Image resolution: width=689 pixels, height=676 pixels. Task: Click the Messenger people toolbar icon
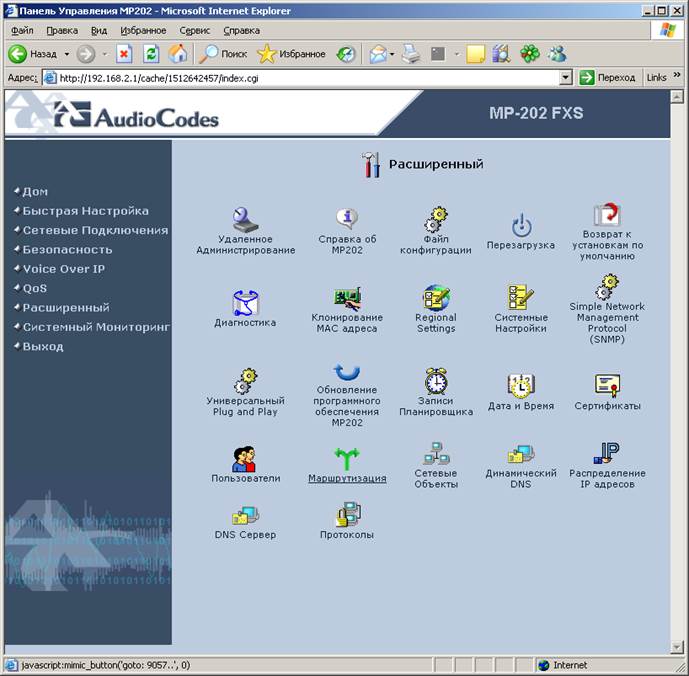(x=557, y=54)
